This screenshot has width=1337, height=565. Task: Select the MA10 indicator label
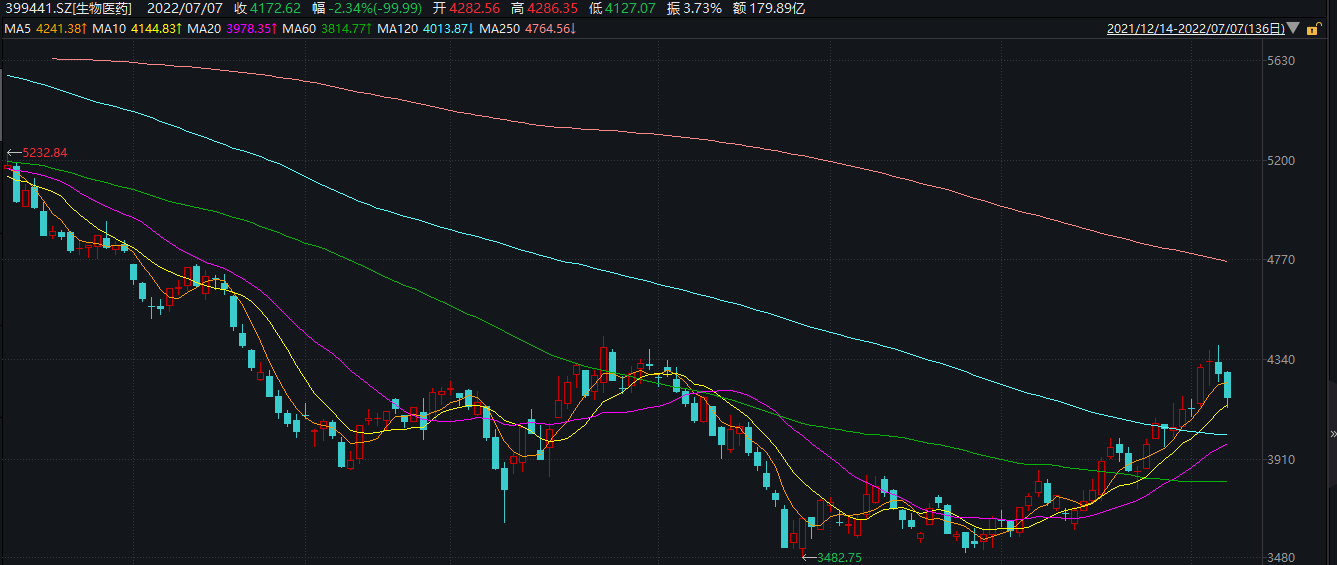(110, 29)
